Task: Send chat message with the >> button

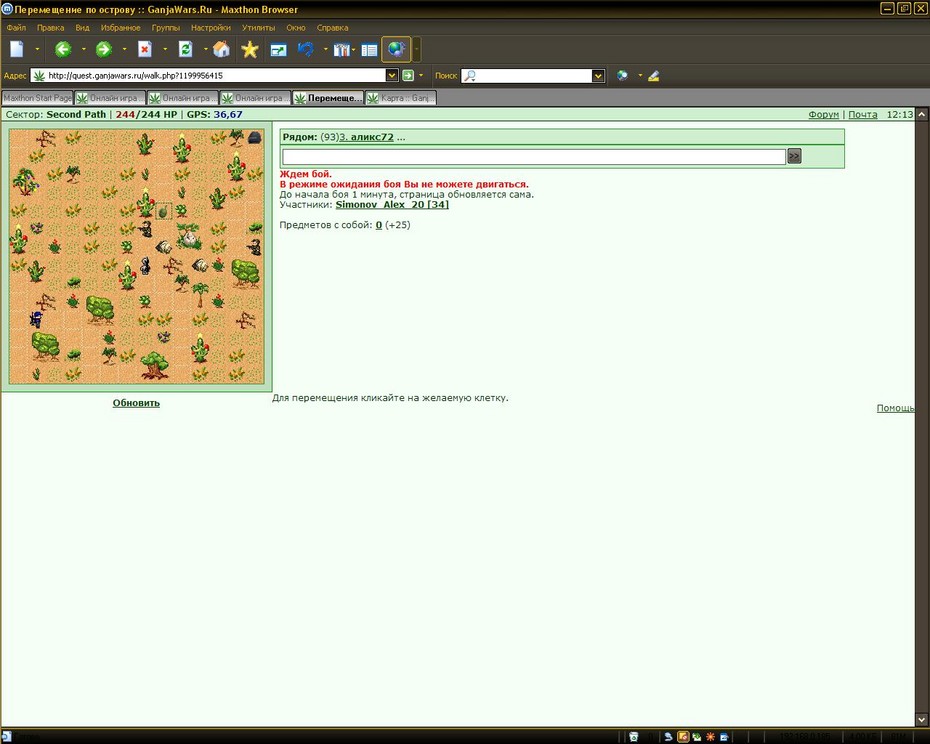Action: [794, 156]
